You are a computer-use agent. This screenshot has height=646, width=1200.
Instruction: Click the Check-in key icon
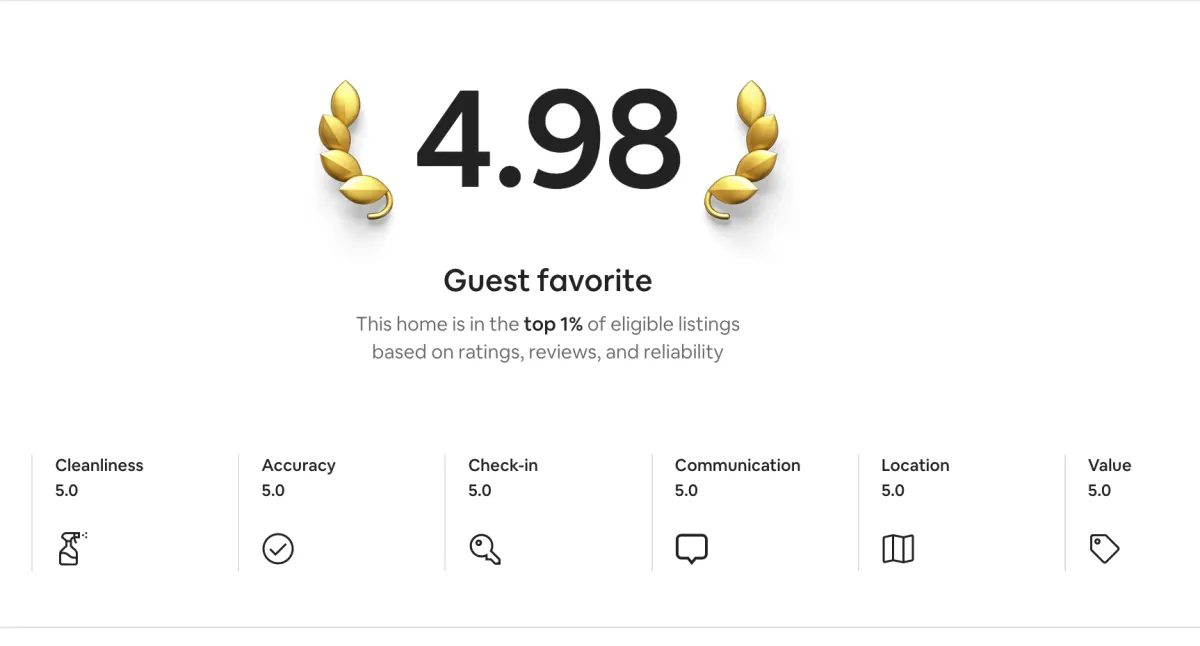tap(485, 549)
